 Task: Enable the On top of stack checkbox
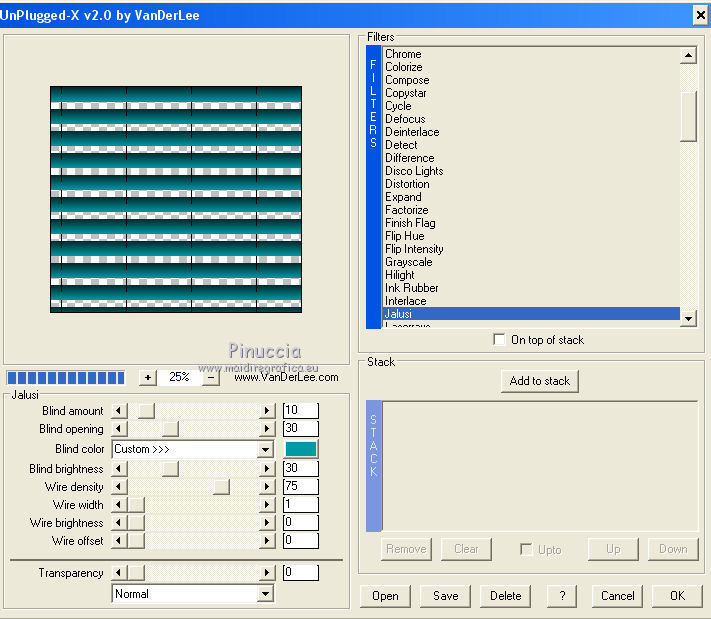500,340
